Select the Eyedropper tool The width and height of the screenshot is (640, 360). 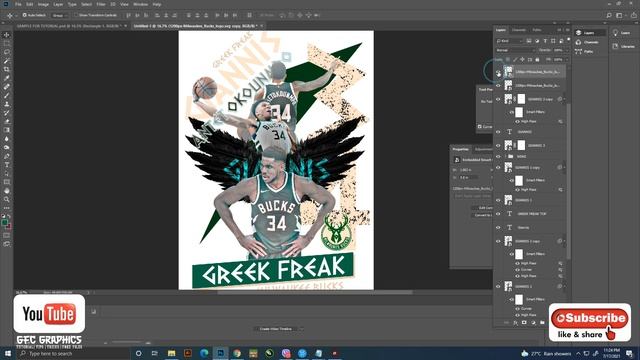tap(7, 78)
